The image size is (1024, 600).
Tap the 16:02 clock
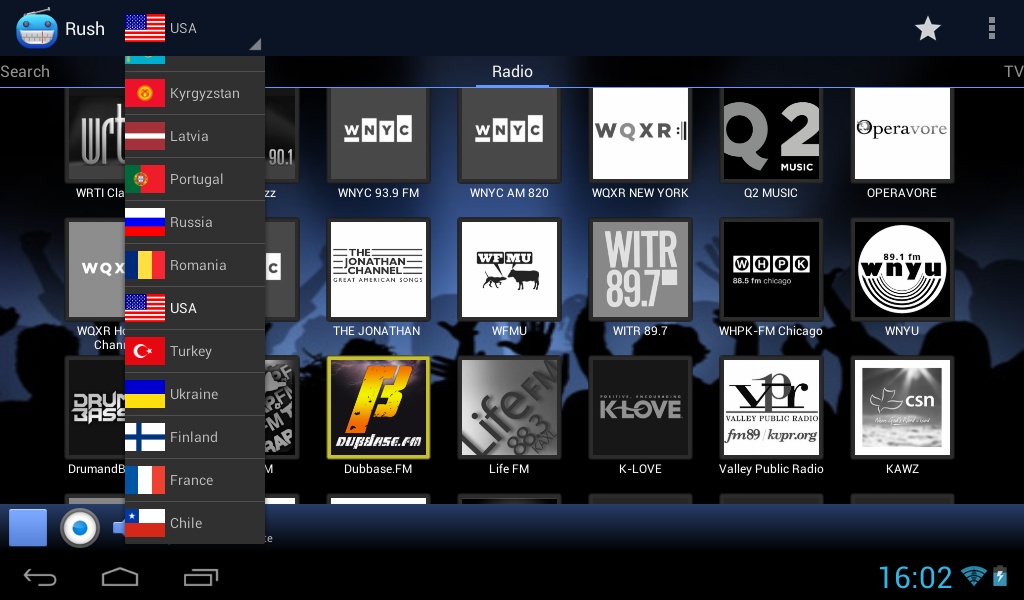(x=915, y=577)
